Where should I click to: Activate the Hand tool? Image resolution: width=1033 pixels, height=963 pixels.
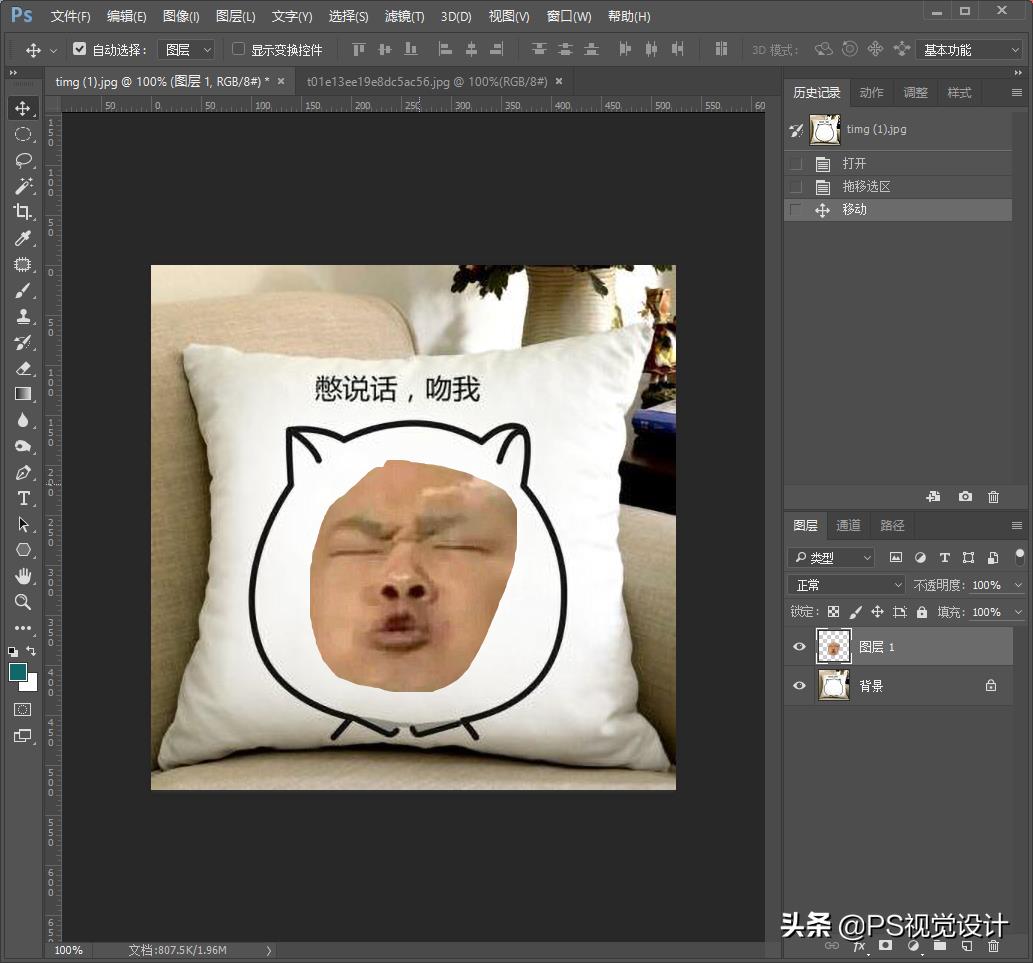pos(23,576)
